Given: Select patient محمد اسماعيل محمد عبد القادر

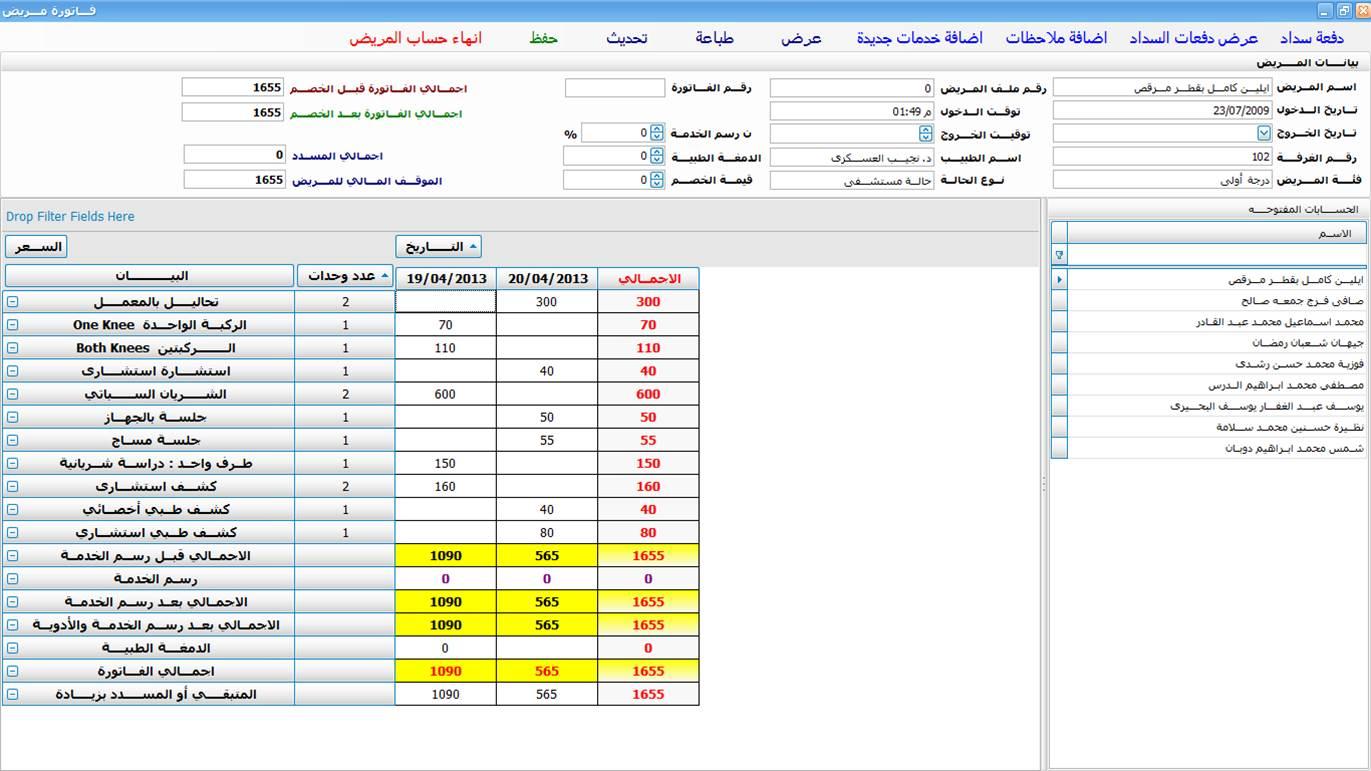Looking at the screenshot, I should pyautogui.click(x=1216, y=322).
